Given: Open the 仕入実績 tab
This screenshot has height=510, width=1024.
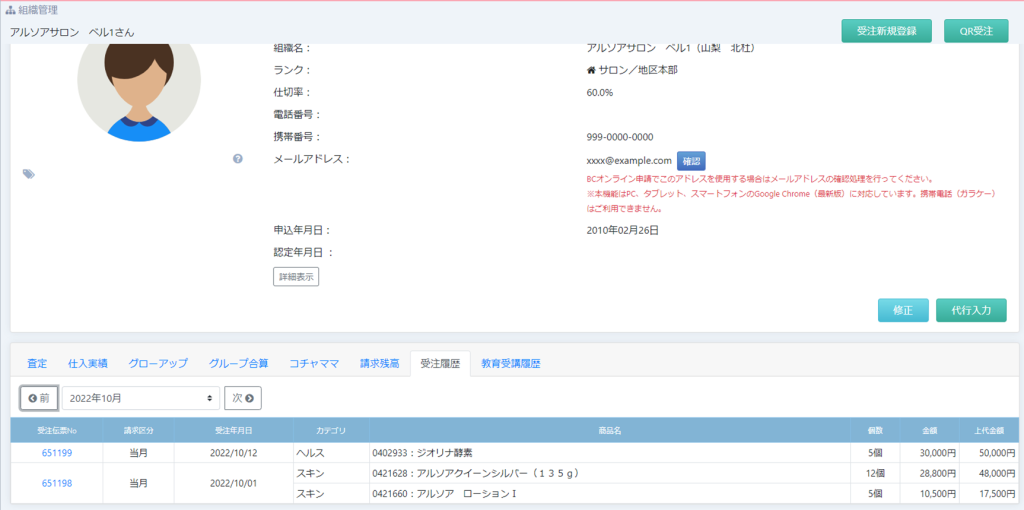Looking at the screenshot, I should pos(88,363).
